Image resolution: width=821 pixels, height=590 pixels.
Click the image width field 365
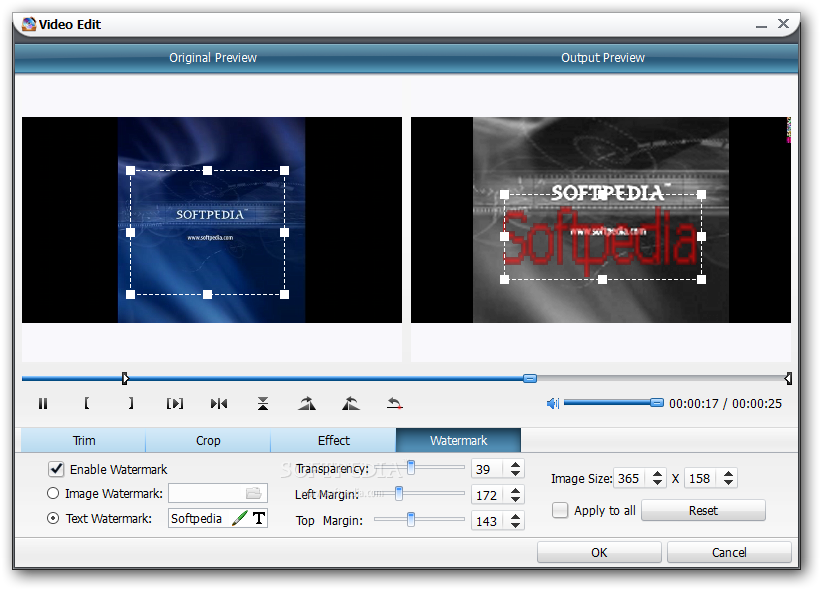click(630, 478)
